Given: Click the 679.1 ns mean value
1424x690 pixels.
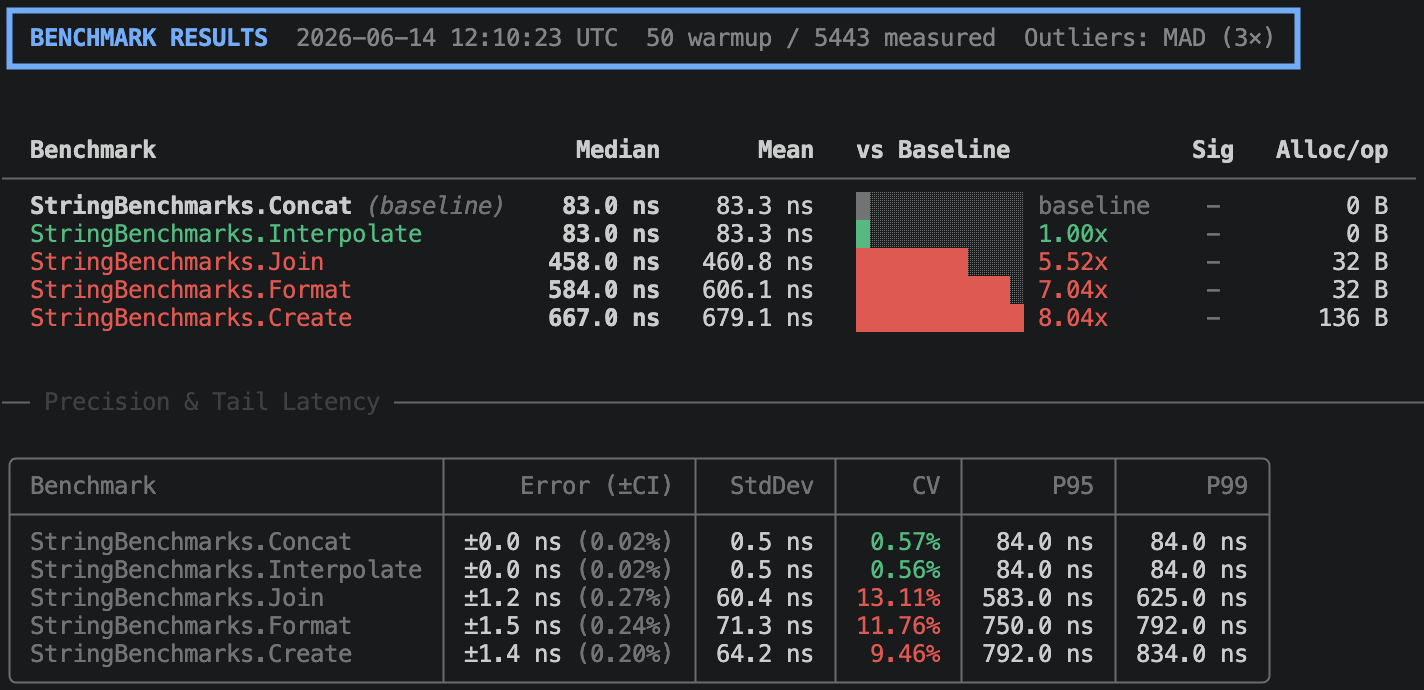Looking at the screenshot, I should pyautogui.click(x=757, y=318).
